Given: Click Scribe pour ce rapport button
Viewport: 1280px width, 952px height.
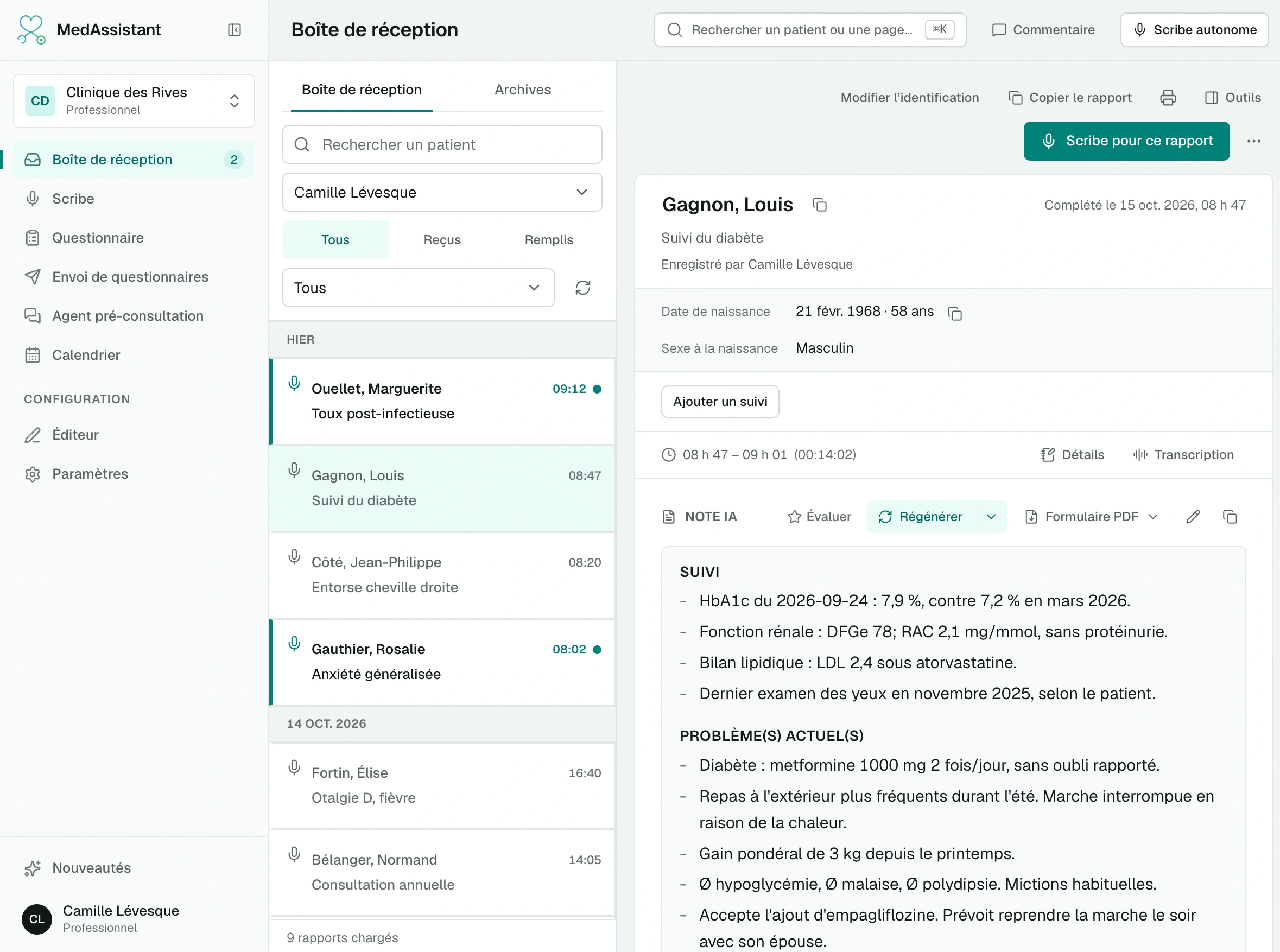Looking at the screenshot, I should click(x=1126, y=141).
